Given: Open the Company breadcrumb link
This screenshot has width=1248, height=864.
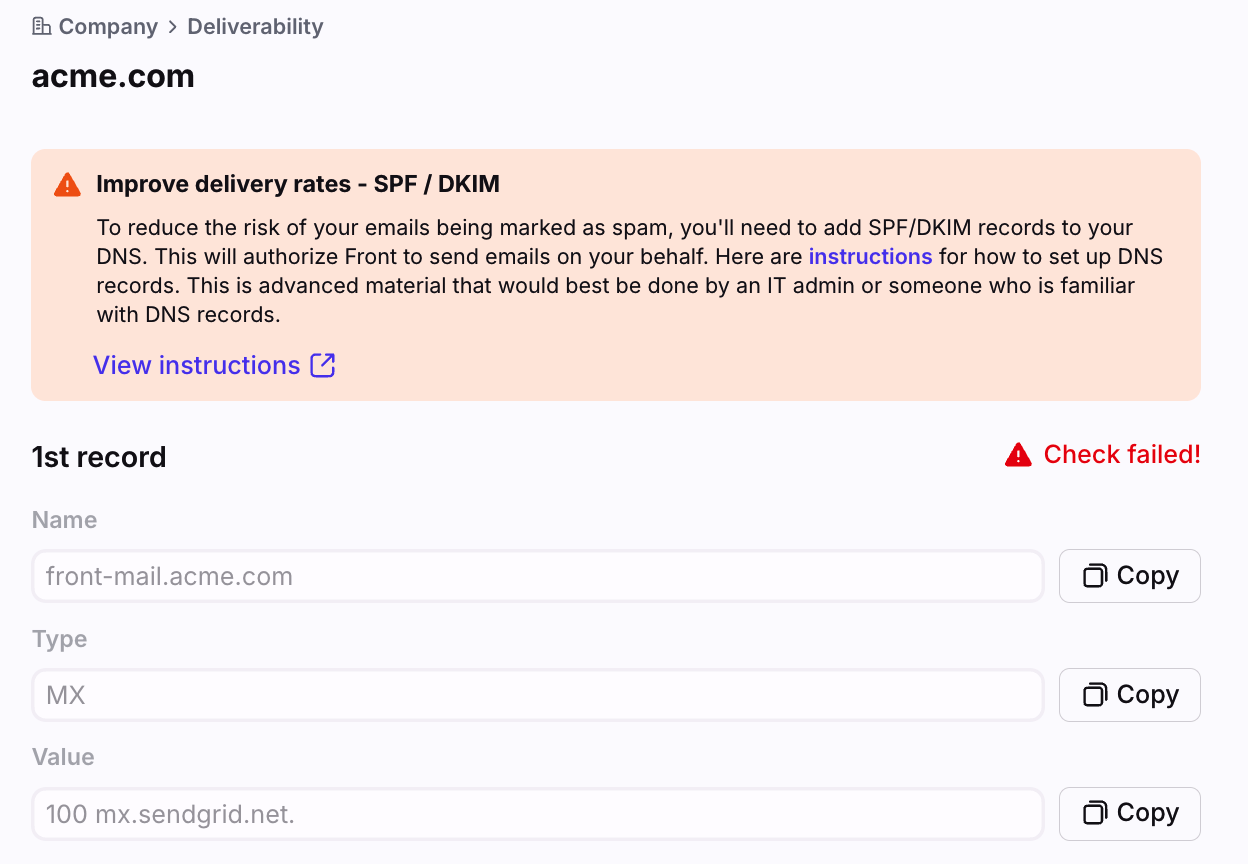Looking at the screenshot, I should coord(108,26).
